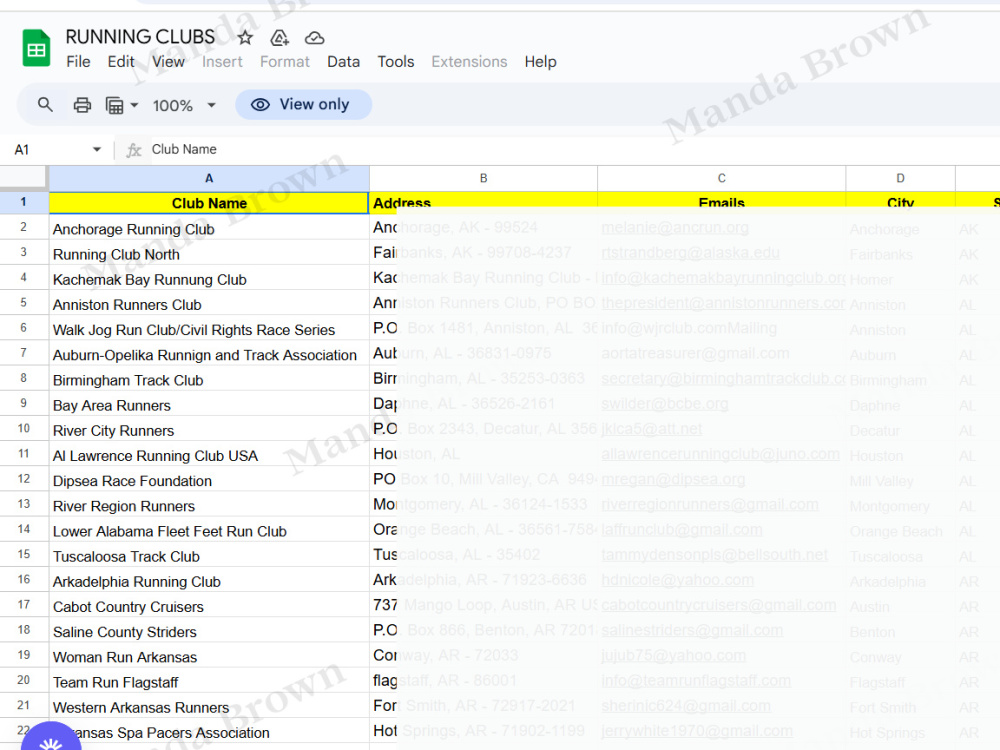Viewport: 1000px width, 750px height.
Task: Select row 7 header
Action: pyautogui.click(x=24, y=353)
